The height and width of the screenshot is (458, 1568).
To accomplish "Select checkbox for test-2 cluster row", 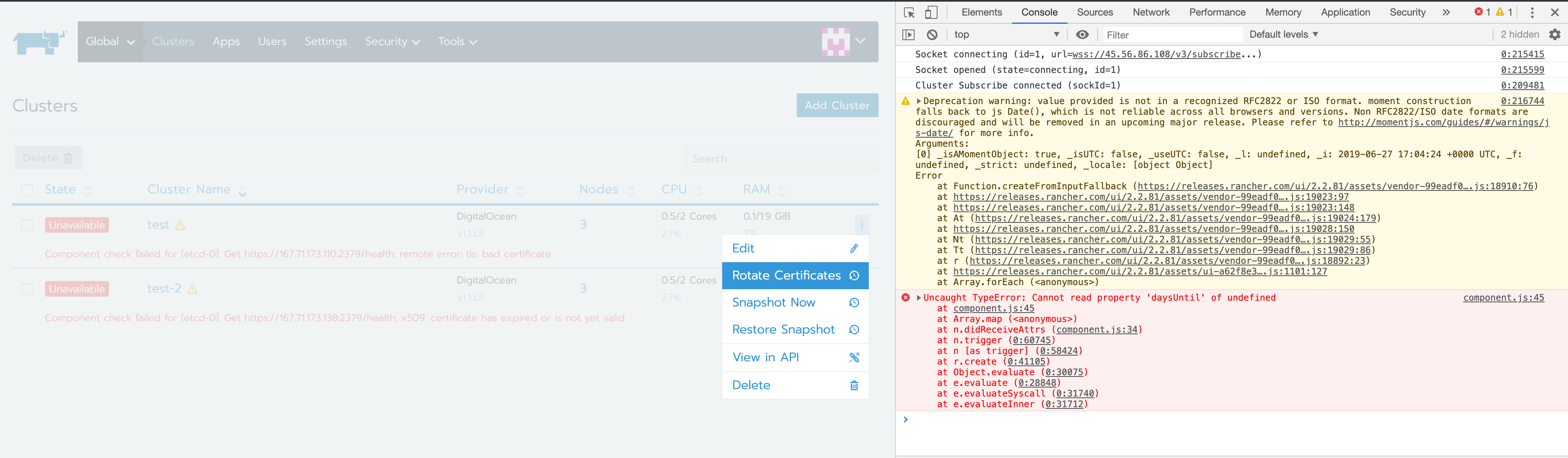I will (x=27, y=289).
